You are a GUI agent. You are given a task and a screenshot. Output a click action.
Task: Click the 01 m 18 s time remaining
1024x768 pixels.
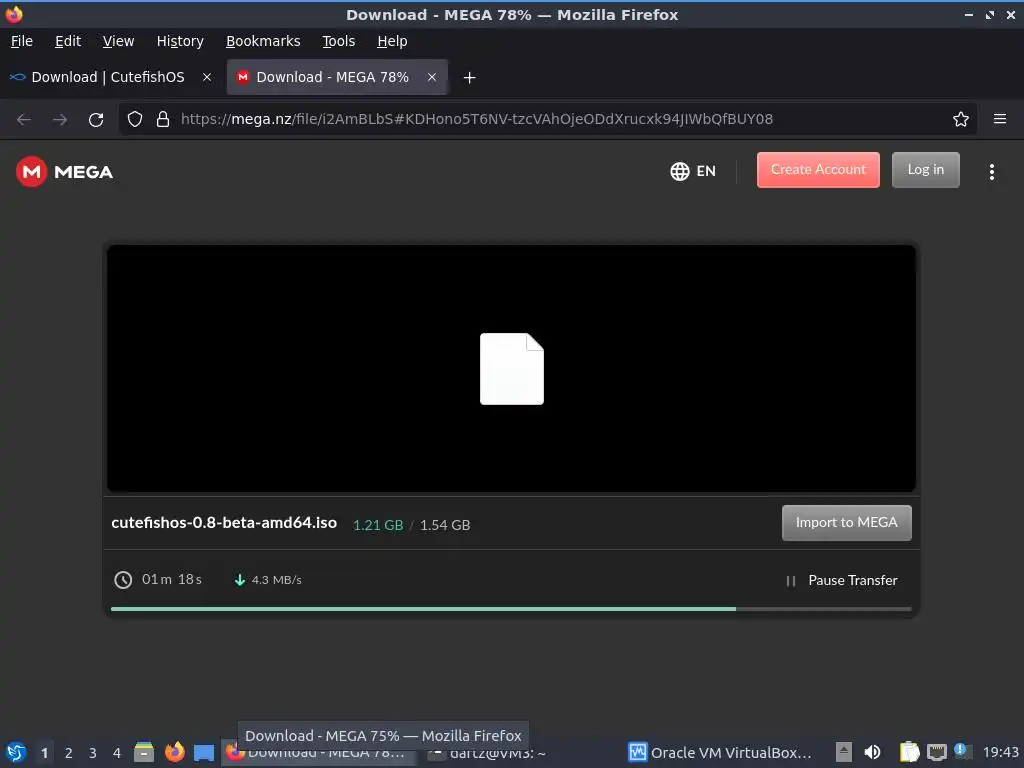(x=172, y=579)
